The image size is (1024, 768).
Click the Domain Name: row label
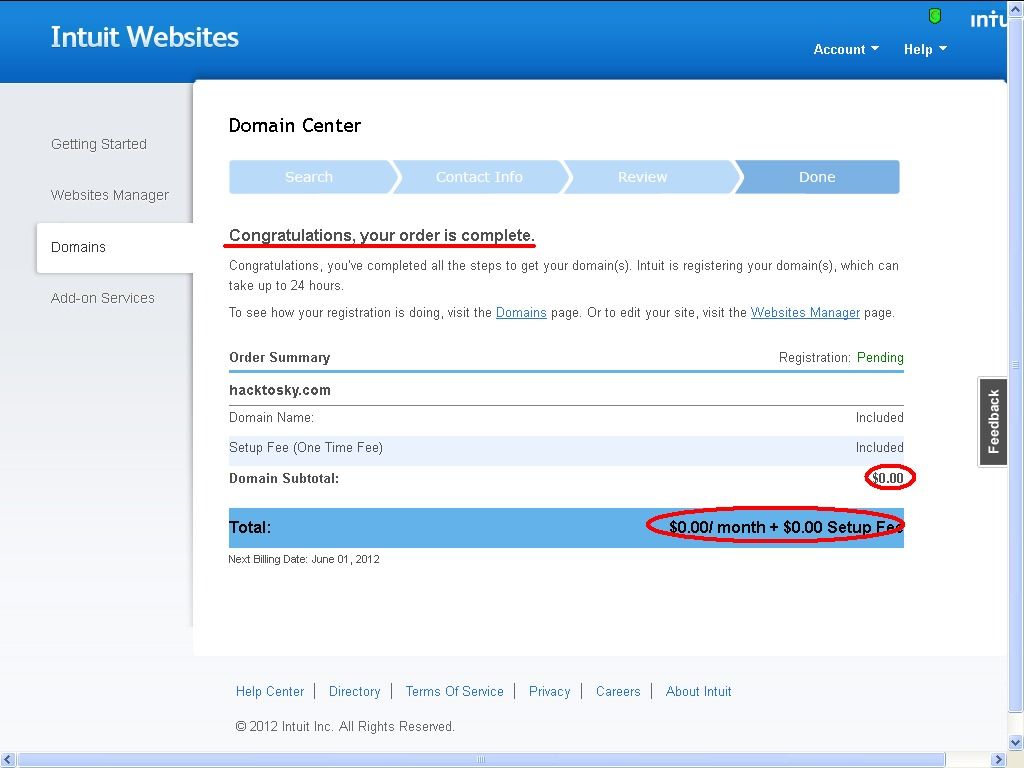[271, 417]
